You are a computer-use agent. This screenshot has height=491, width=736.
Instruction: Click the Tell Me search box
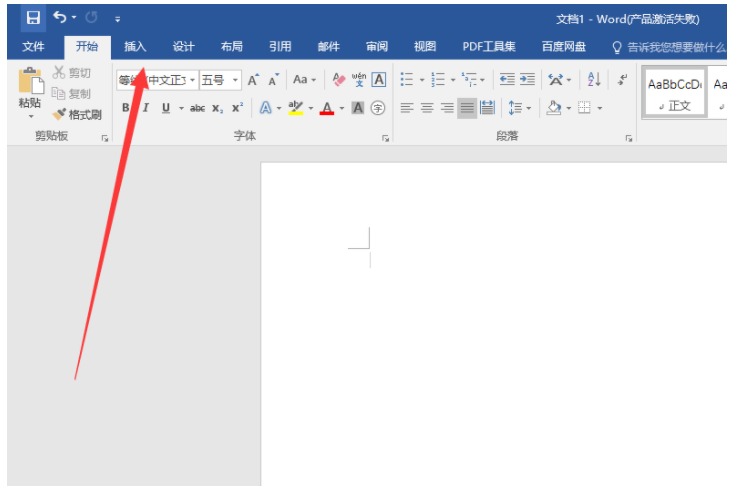tap(670, 47)
